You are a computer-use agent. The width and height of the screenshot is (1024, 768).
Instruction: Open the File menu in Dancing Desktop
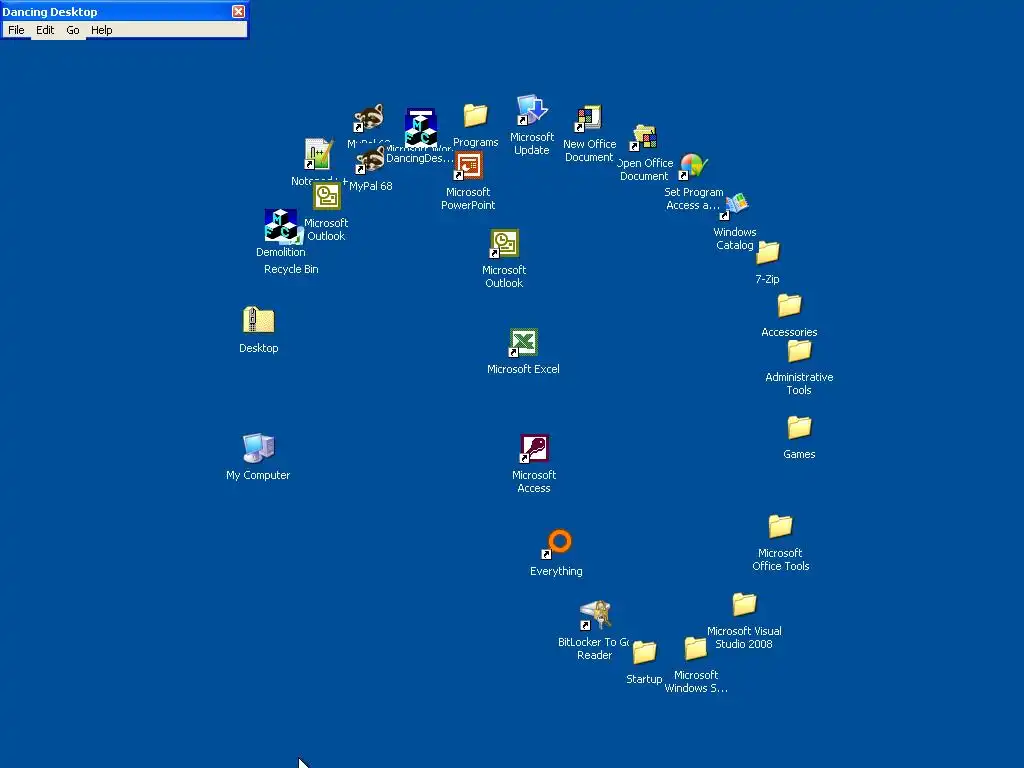(x=16, y=30)
